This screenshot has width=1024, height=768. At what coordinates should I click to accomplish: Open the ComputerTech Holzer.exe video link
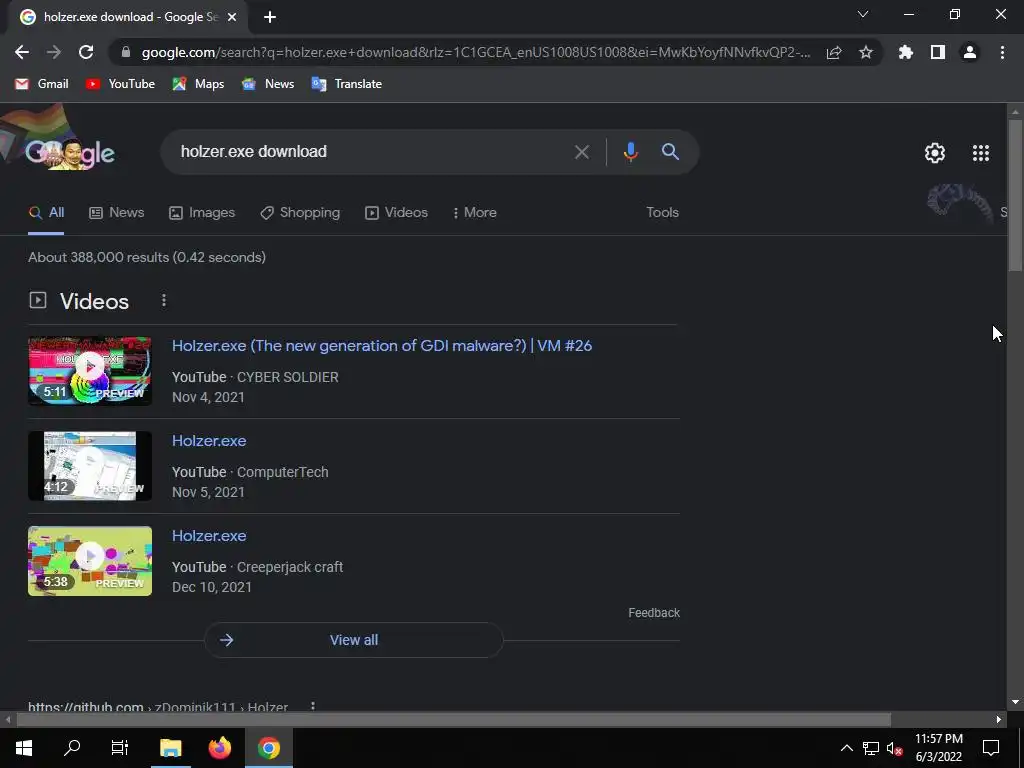(209, 441)
